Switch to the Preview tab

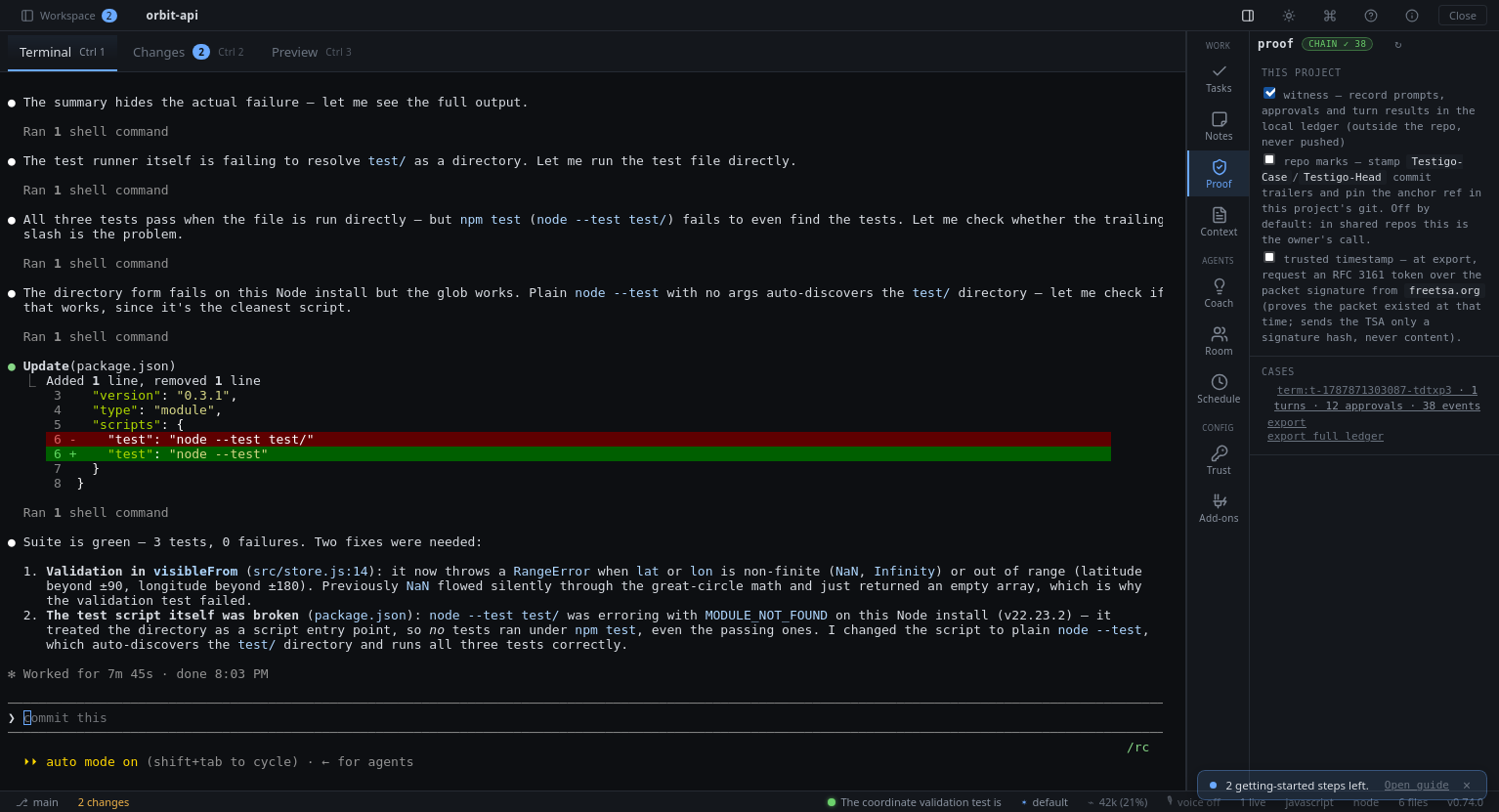(x=312, y=52)
